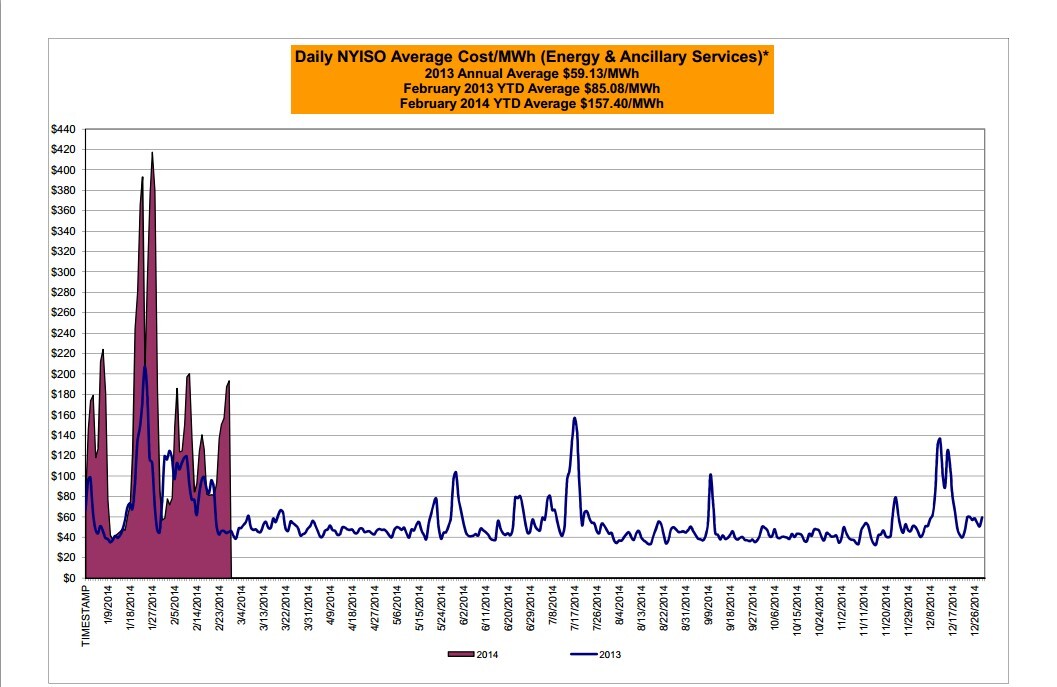The height and width of the screenshot is (687, 1057).
Task: Select the chart title 'Daily NYISO Average Cost/MWh'
Action: pos(530,57)
